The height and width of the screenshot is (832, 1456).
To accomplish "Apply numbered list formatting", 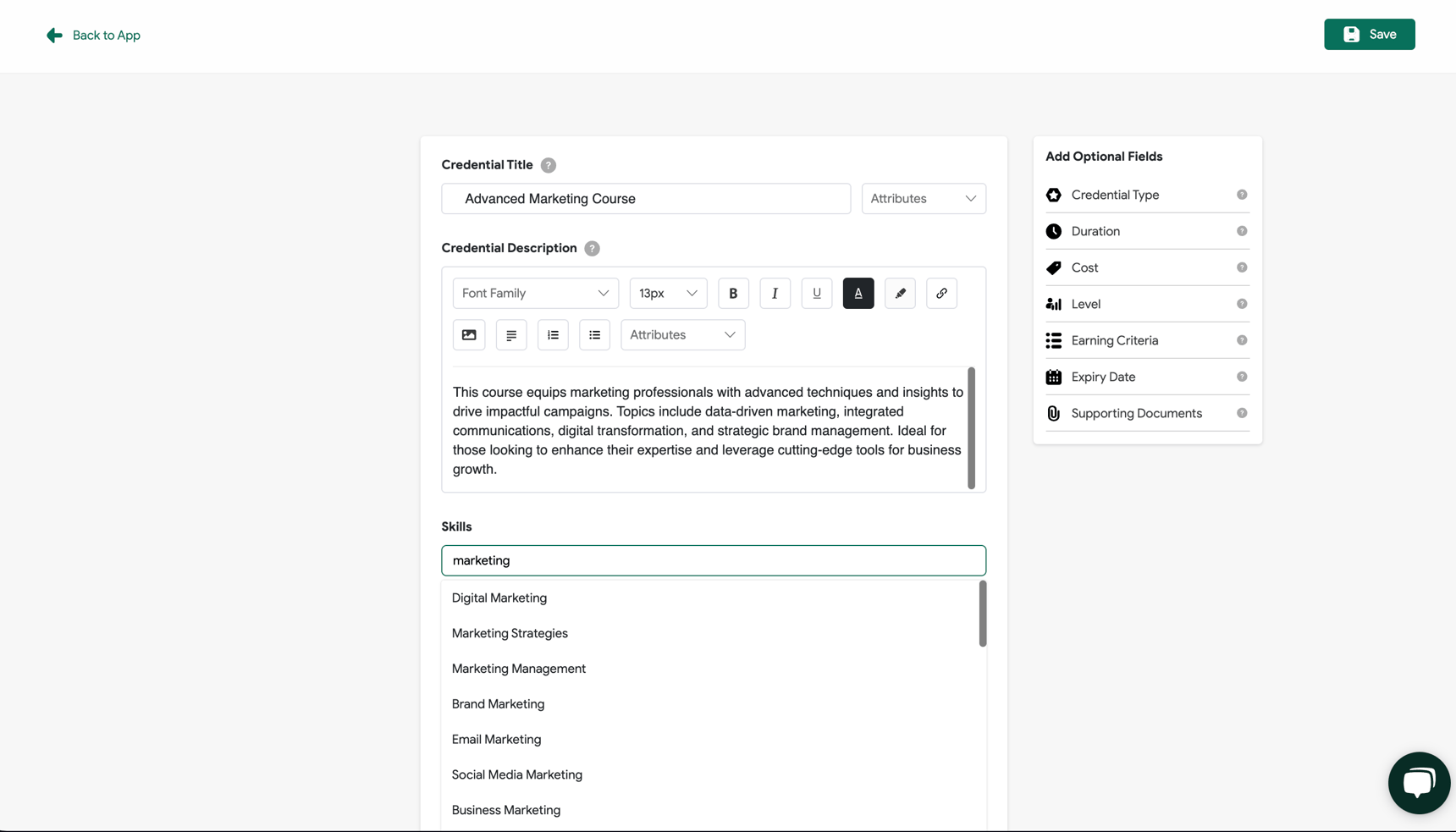I will click(x=553, y=334).
